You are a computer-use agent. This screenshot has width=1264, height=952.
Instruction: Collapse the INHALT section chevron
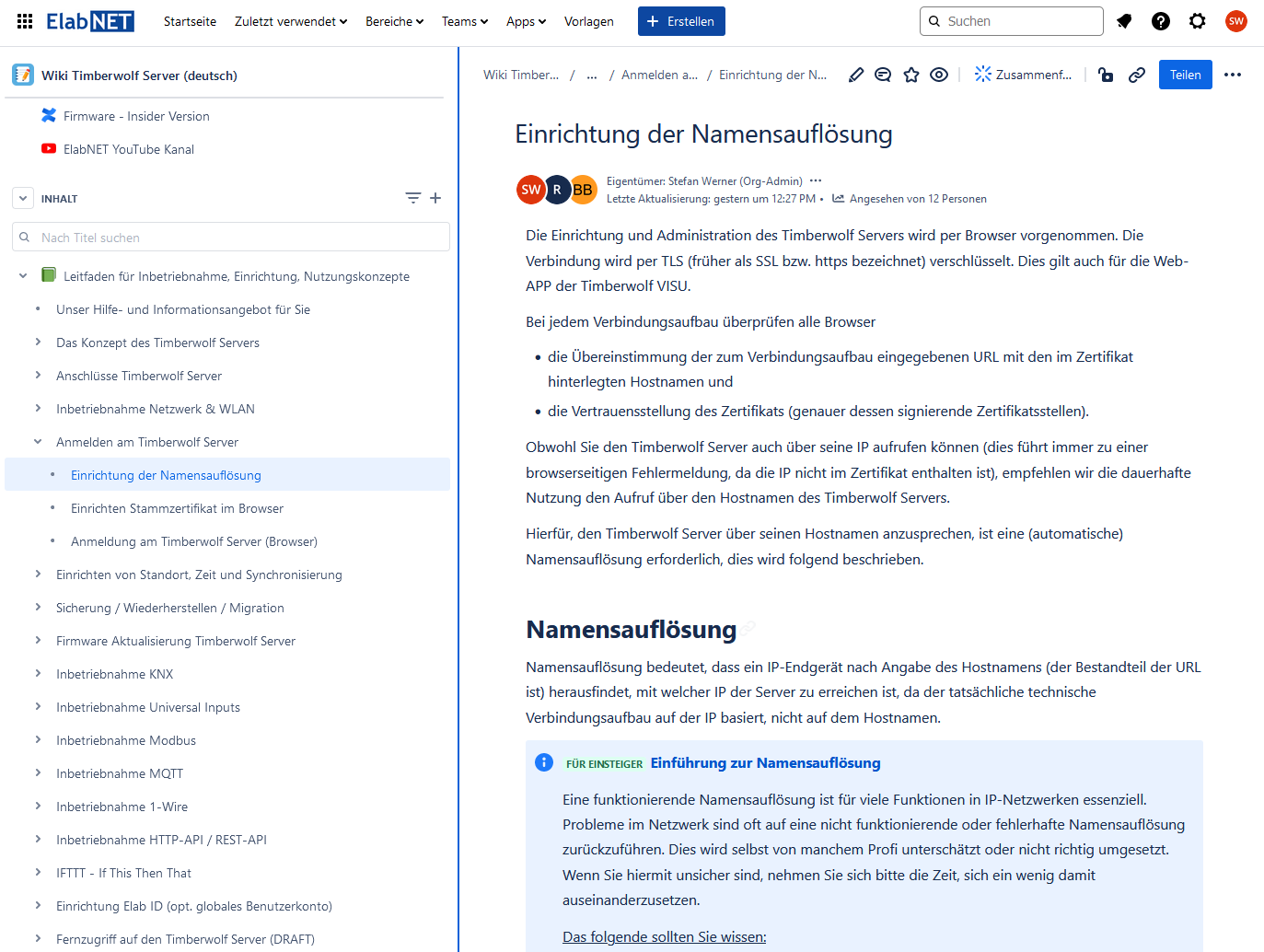[23, 198]
